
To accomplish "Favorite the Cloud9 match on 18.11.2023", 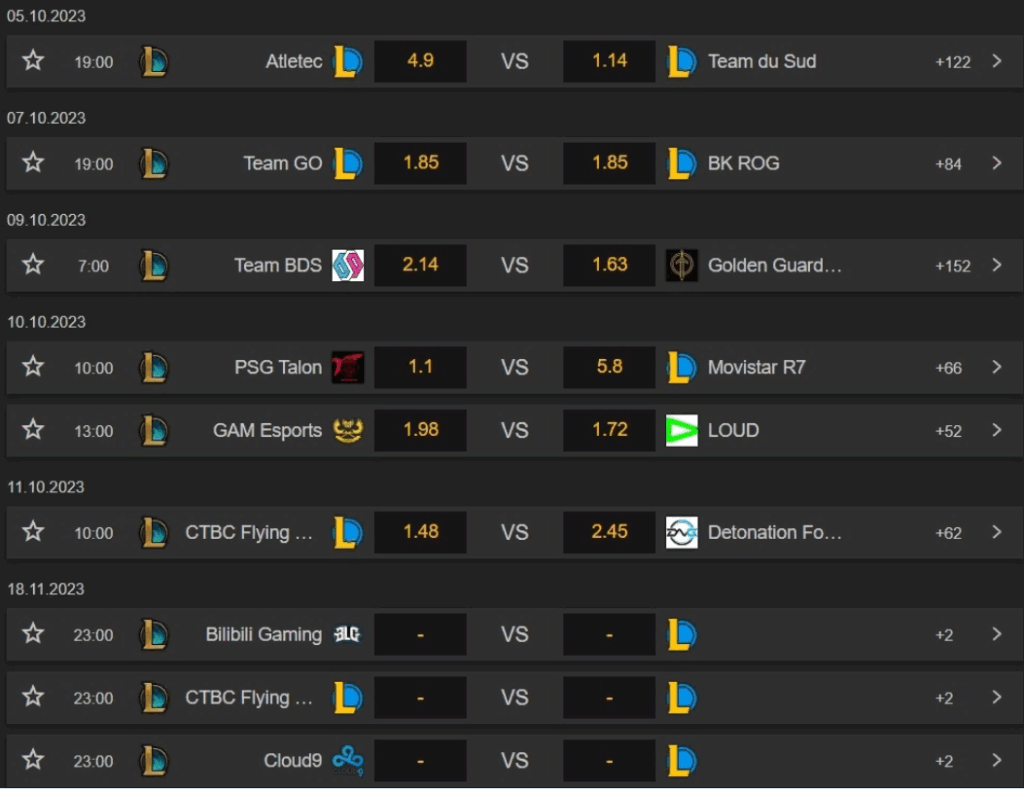I will (32, 760).
